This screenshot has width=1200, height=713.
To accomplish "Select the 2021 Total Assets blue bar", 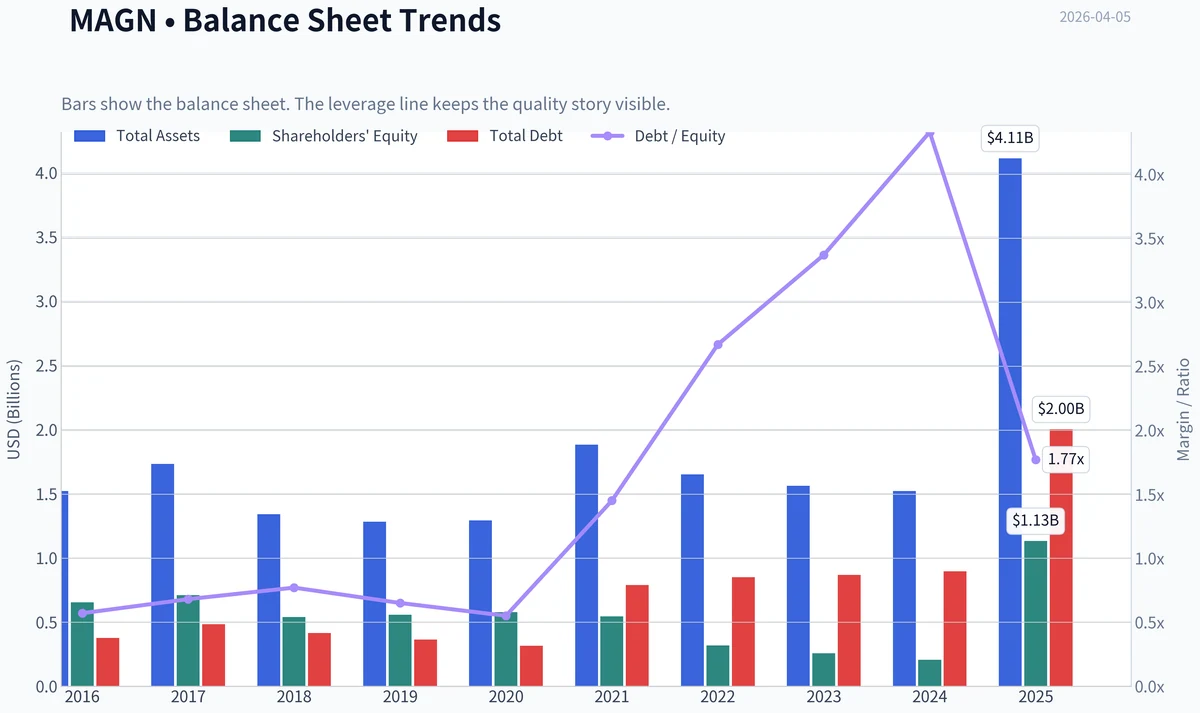I will pyautogui.click(x=586, y=565).
